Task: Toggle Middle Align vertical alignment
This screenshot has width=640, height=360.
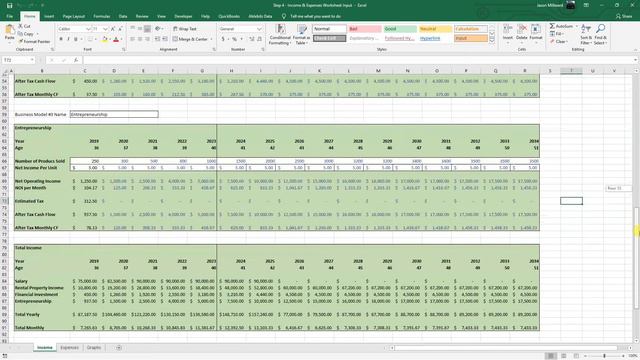Action: (140, 29)
